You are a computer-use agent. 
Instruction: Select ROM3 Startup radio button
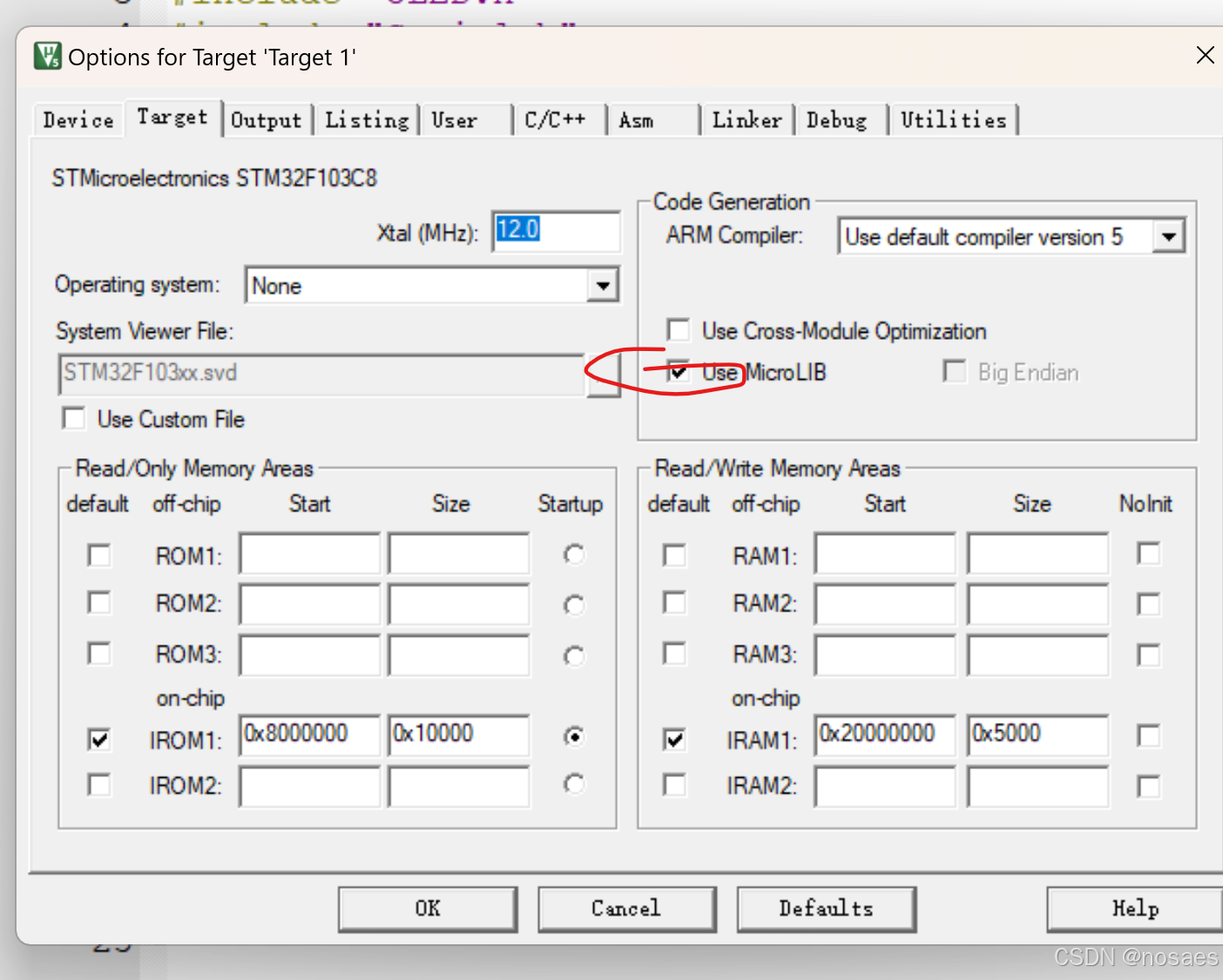[573, 655]
